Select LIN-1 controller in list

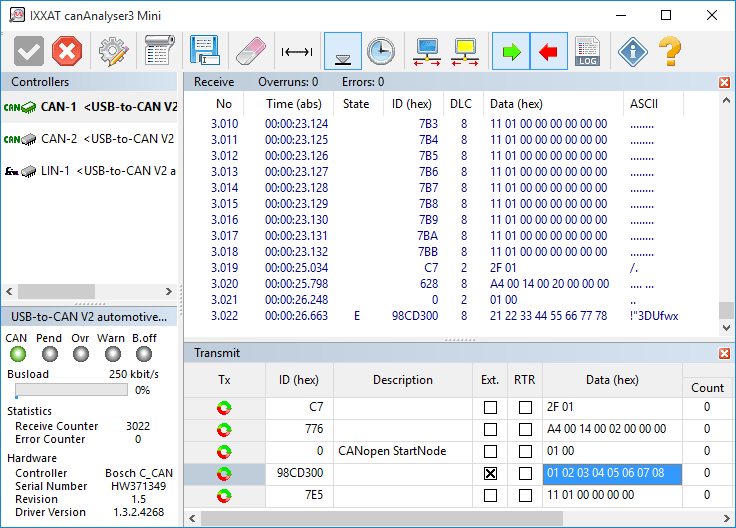(89, 171)
